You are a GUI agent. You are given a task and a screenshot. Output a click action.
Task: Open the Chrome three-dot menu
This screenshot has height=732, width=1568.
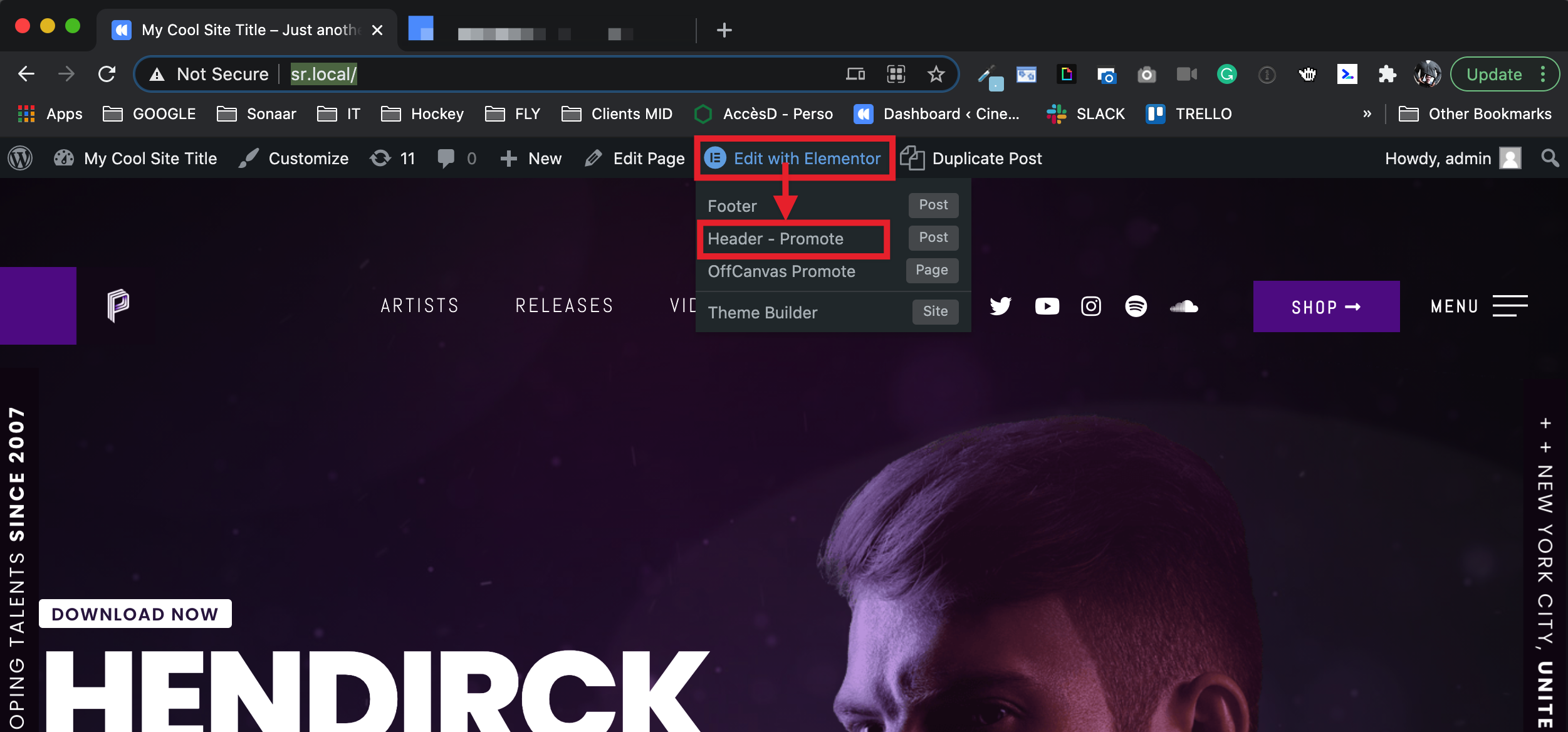[x=1543, y=74]
